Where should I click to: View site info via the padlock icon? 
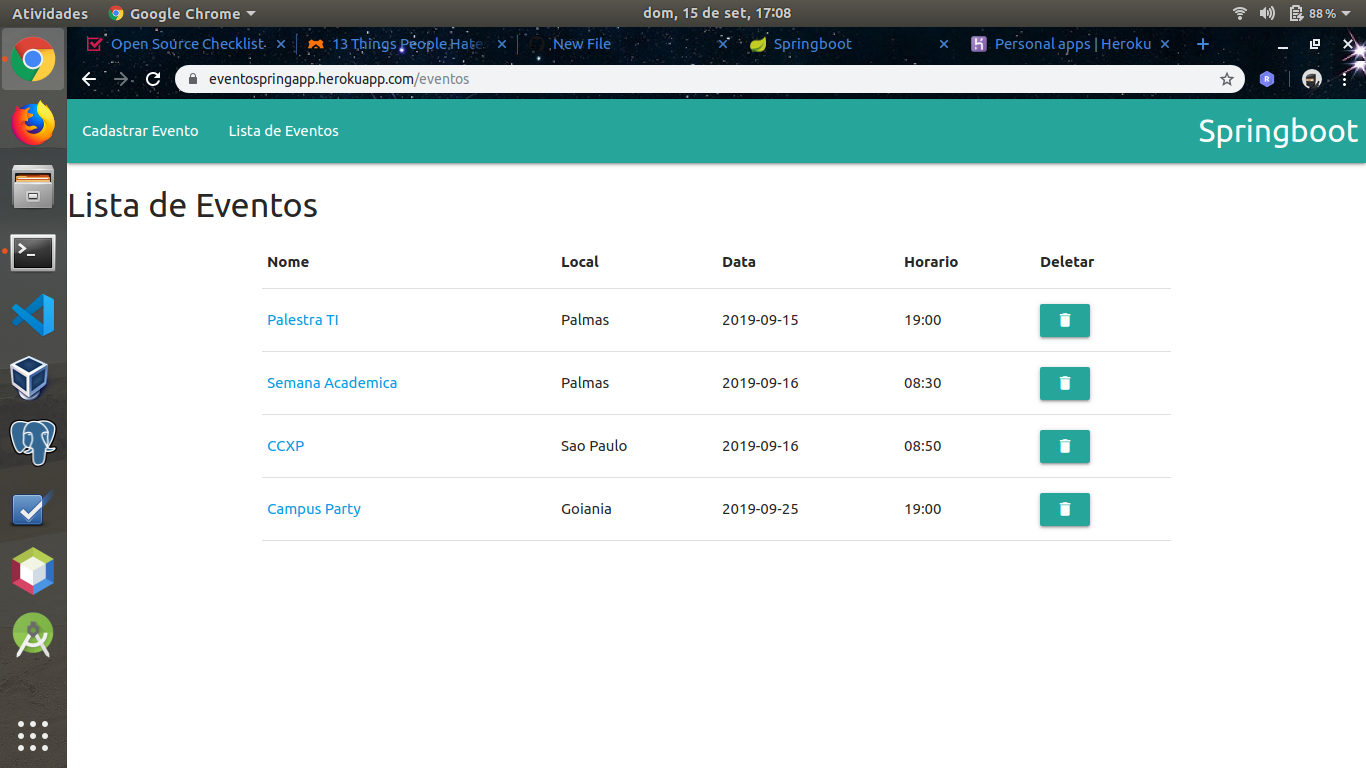coord(194,79)
